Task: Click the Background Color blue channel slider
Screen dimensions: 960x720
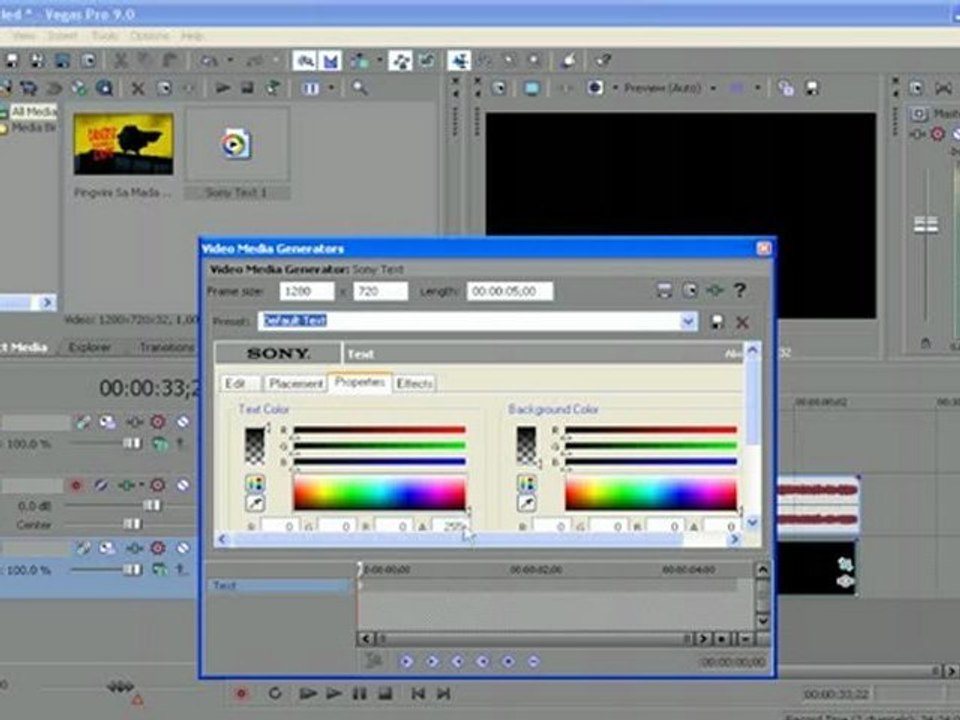Action: tap(651, 462)
